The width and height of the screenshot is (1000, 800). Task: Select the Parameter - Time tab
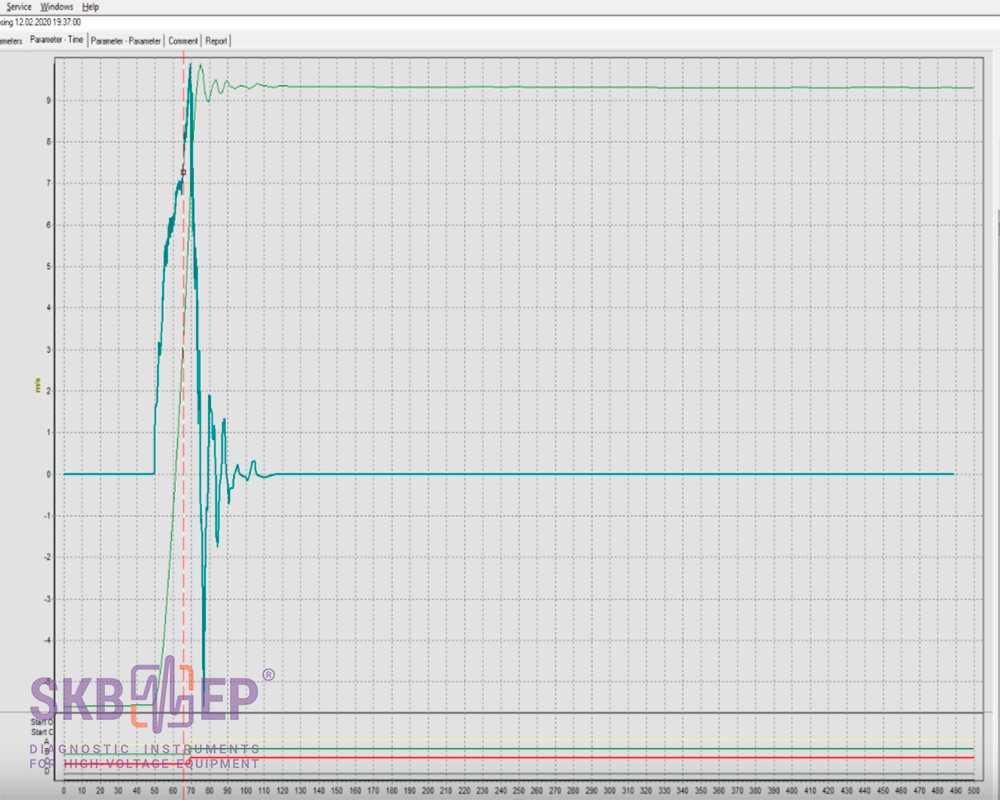(56, 40)
